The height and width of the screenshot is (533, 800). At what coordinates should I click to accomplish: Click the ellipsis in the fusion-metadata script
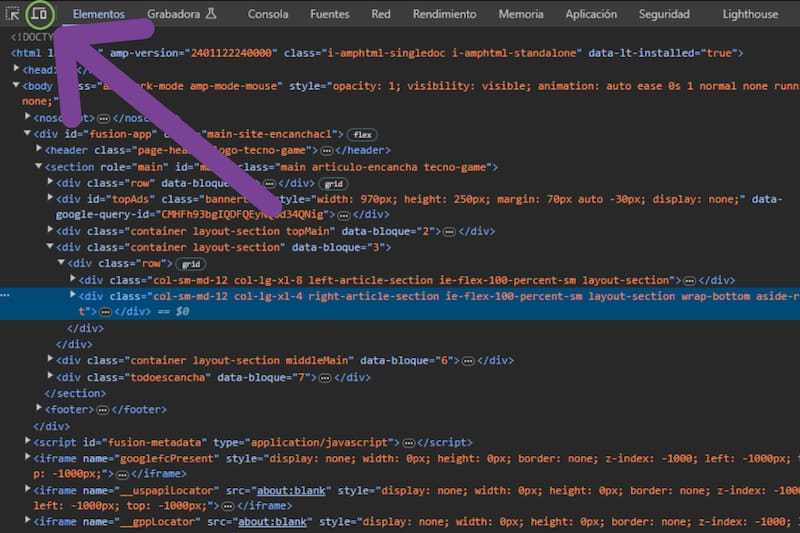coord(408,442)
